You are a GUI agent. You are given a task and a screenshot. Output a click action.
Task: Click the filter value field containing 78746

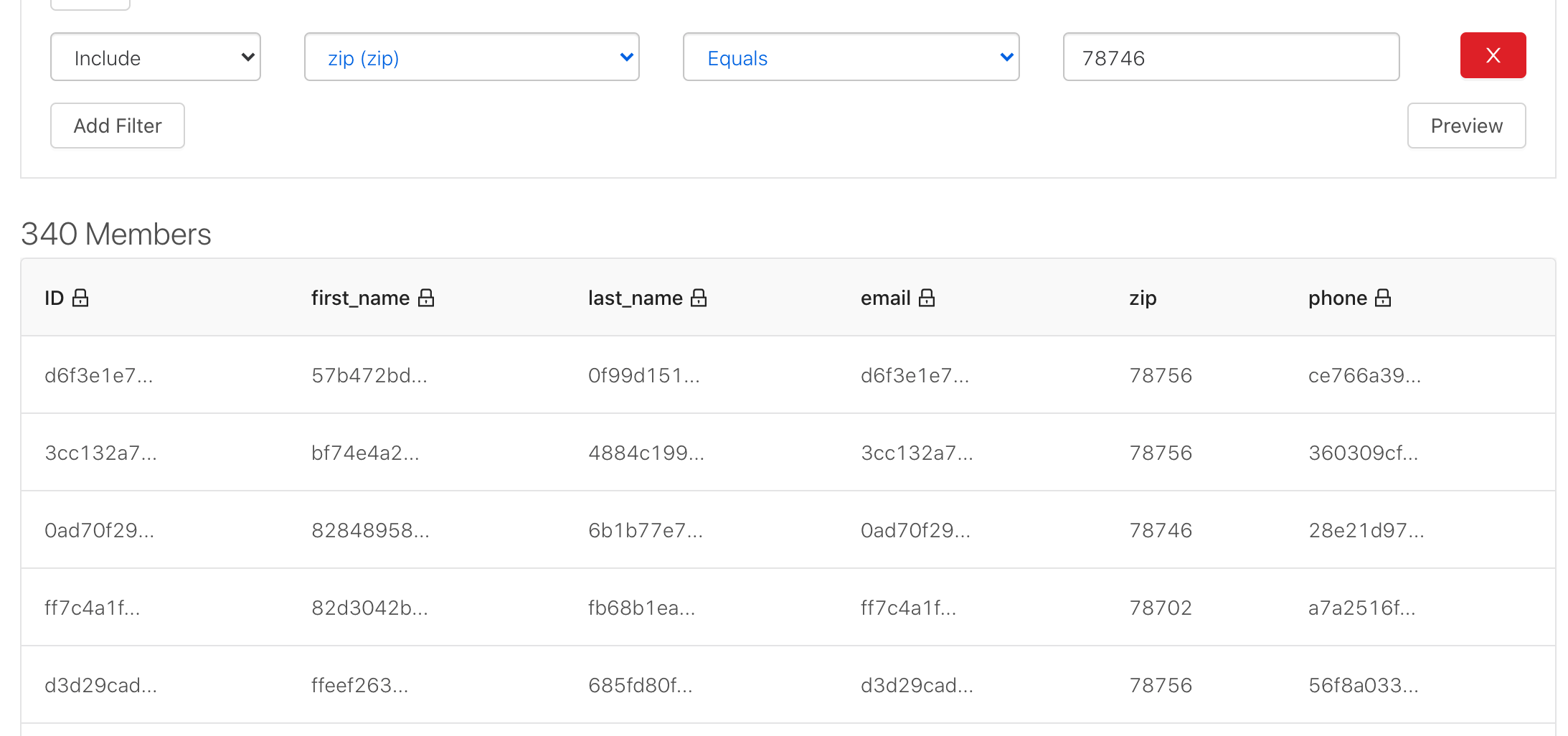pos(1230,57)
